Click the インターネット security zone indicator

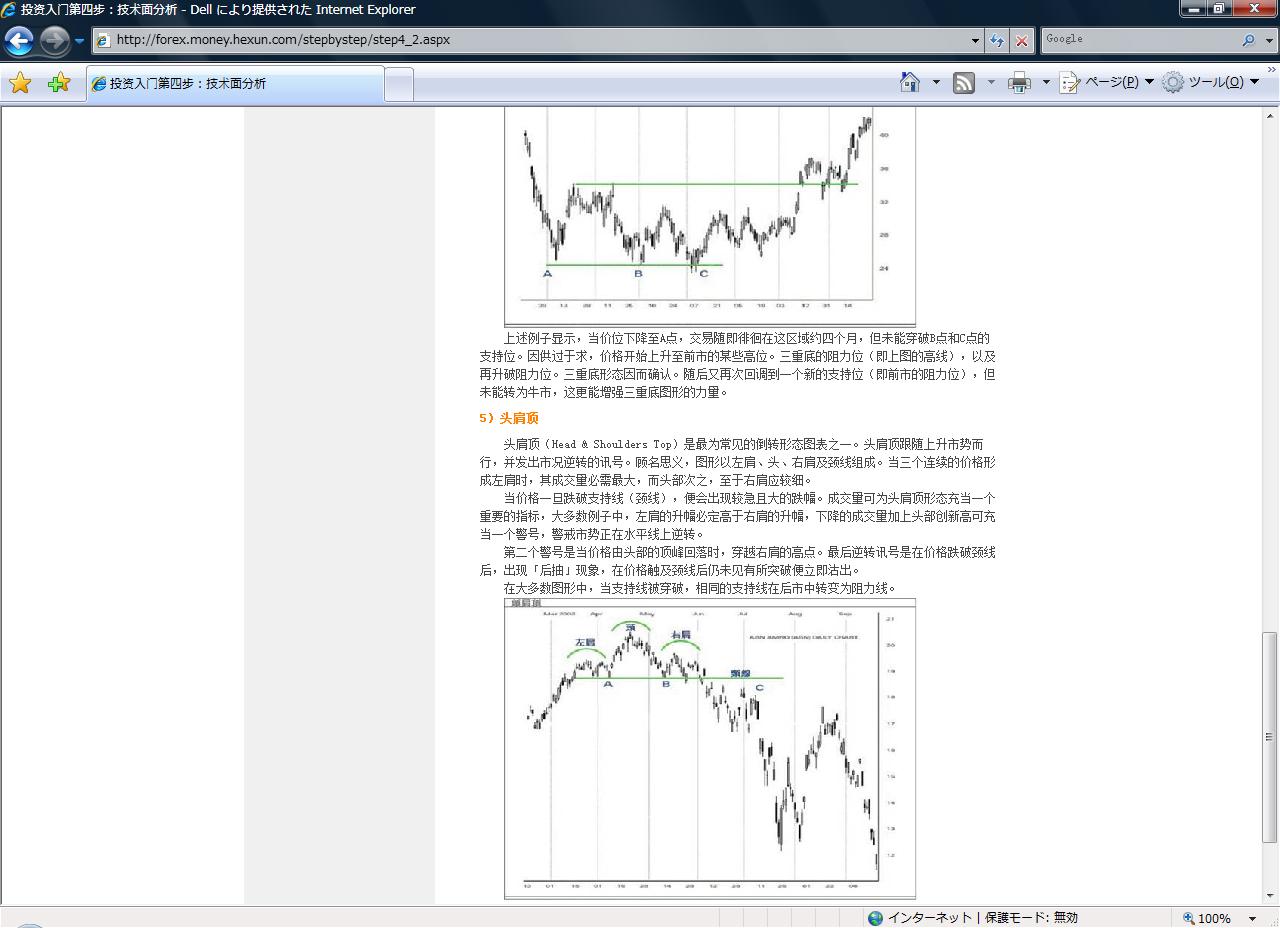(x=973, y=918)
